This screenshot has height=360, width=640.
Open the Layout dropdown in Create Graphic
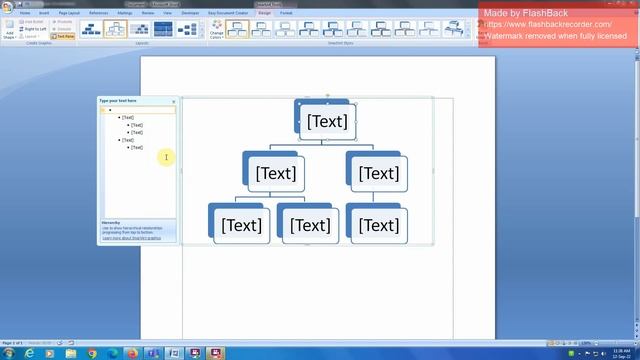click(x=30, y=36)
